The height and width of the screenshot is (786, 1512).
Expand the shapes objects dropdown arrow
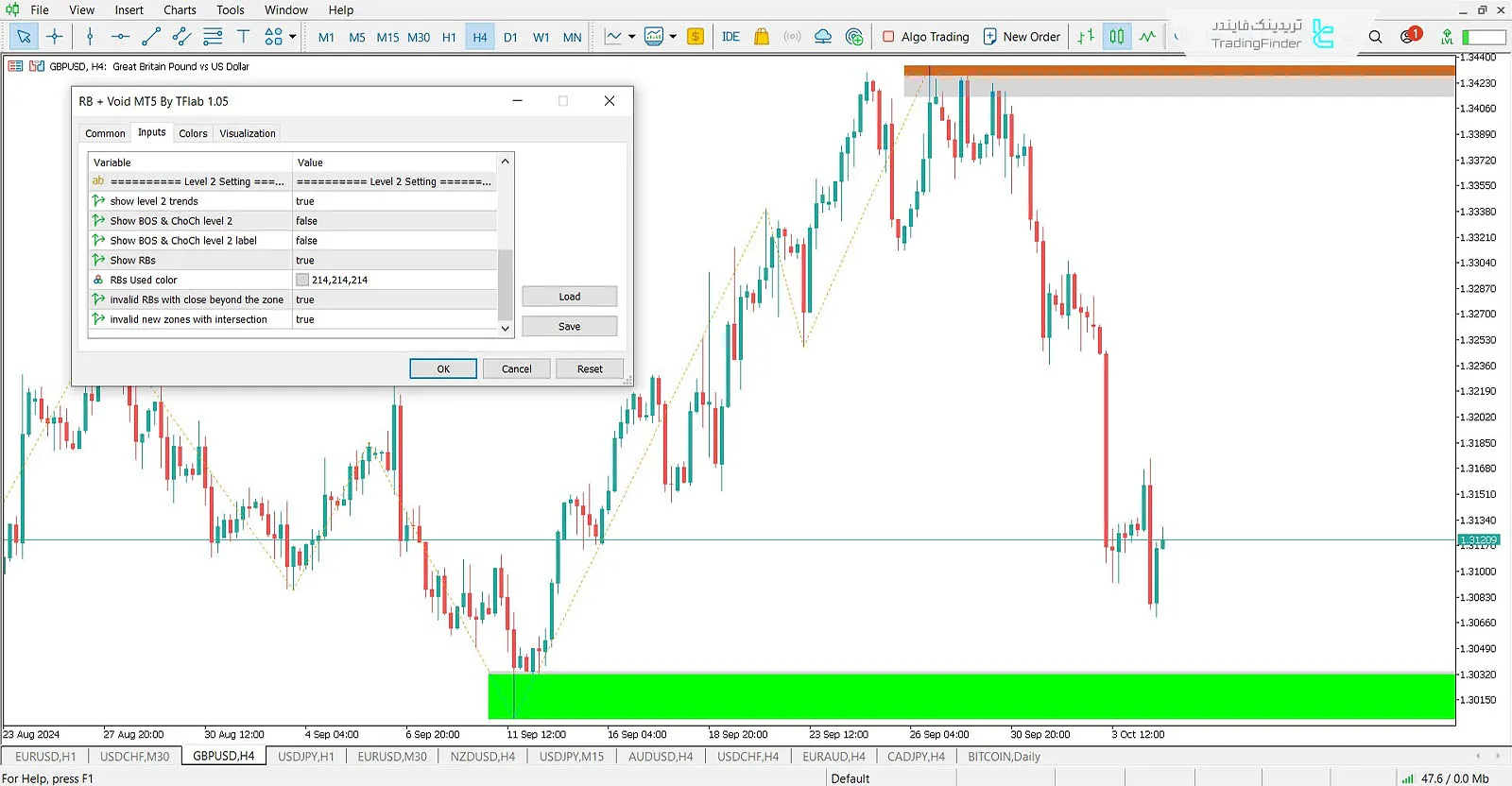[293, 37]
